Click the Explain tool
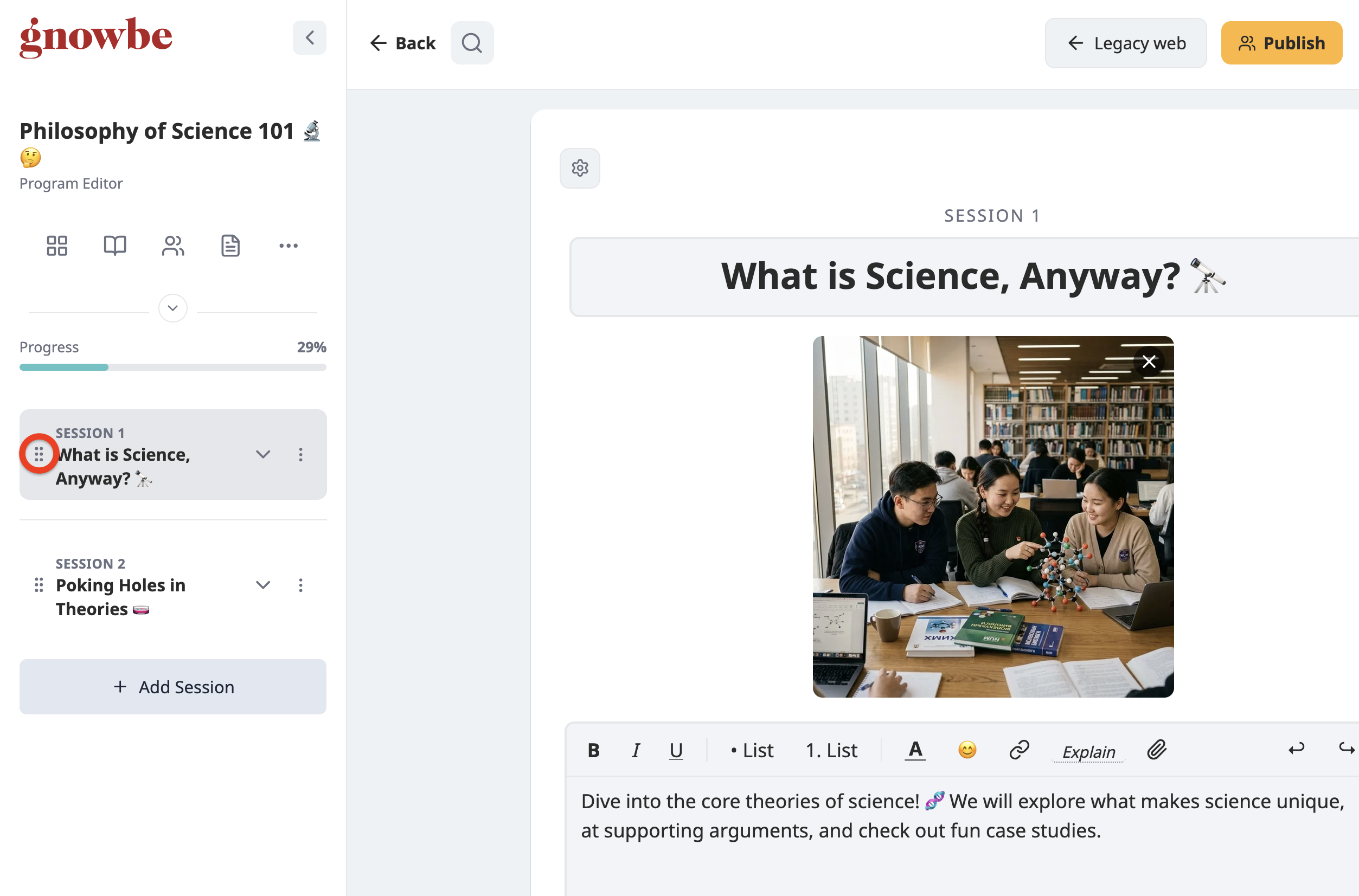 [x=1088, y=751]
